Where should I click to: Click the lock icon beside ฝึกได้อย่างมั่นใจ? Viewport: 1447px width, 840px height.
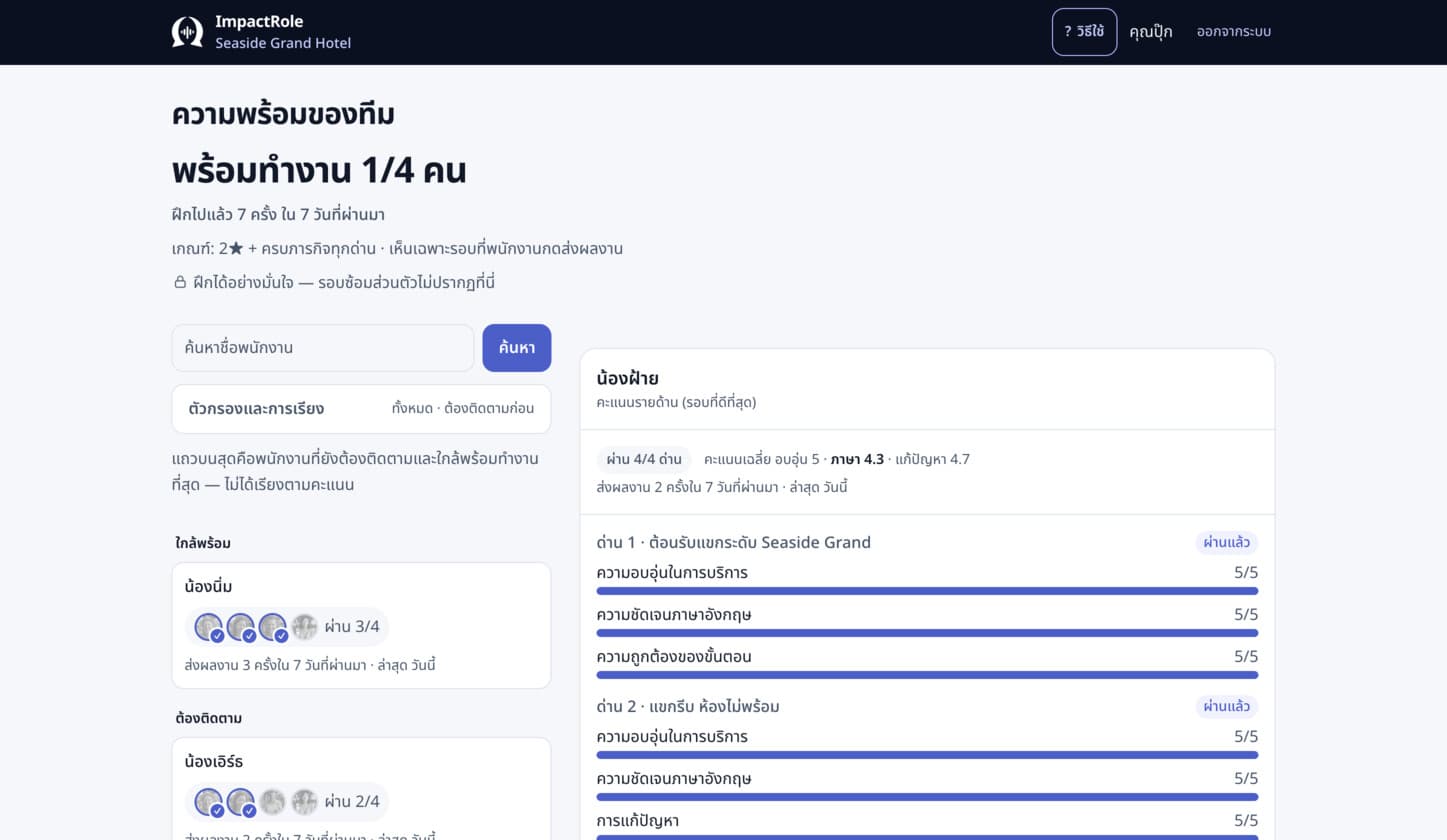(x=180, y=283)
